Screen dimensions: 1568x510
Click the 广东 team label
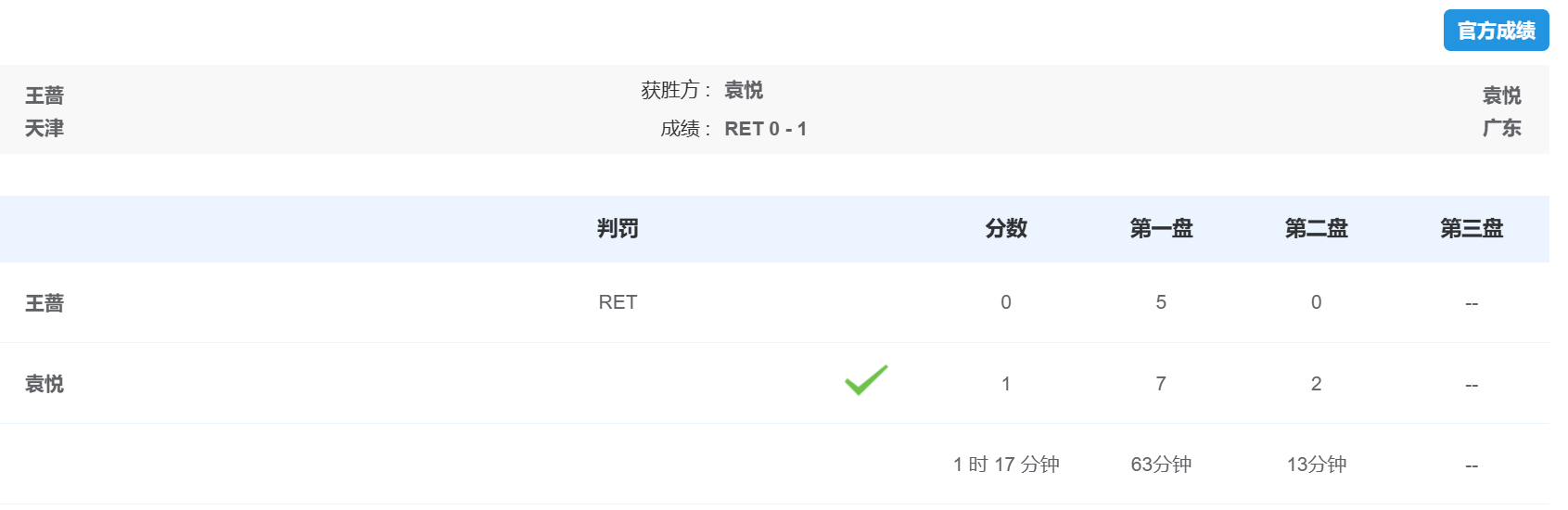[x=1501, y=128]
